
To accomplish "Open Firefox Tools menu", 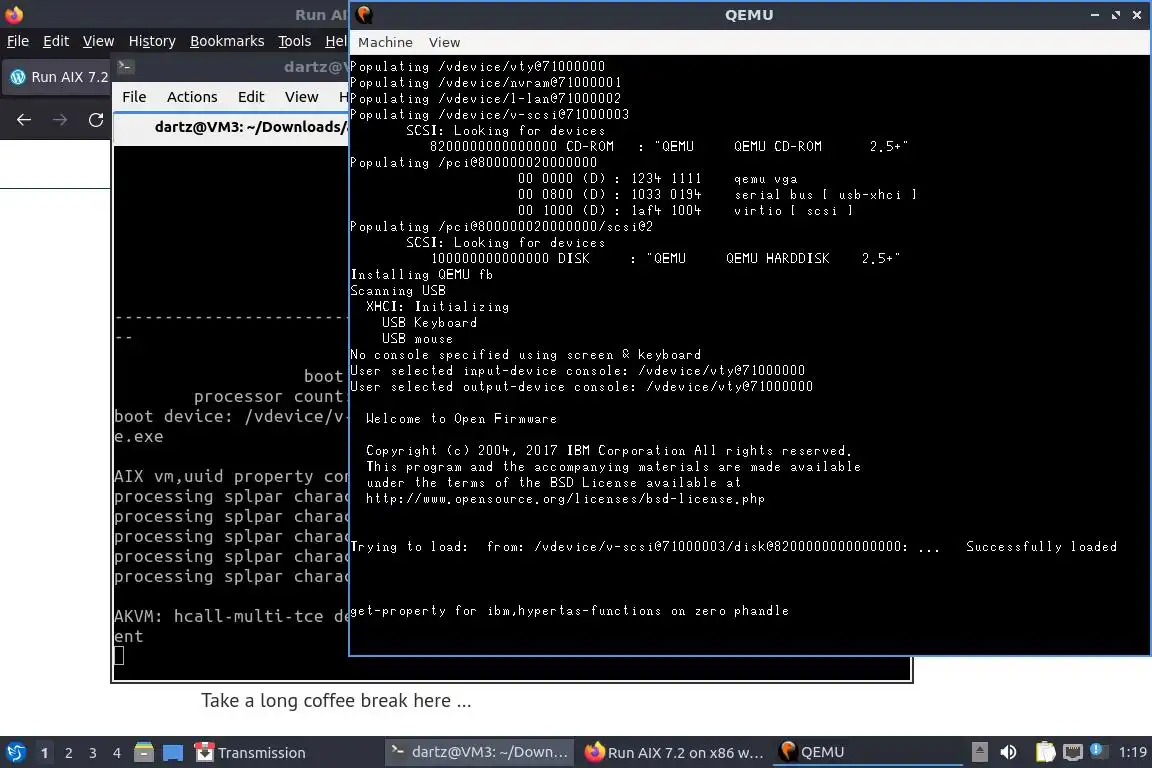I will (x=295, y=41).
